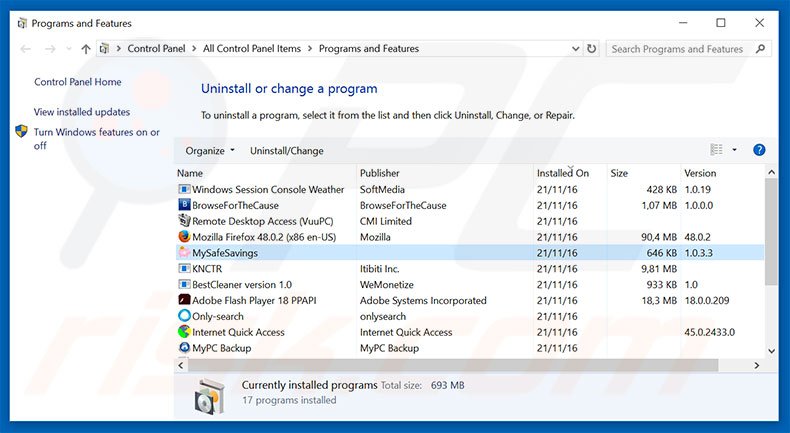This screenshot has width=790, height=433.
Task: Click the KNCTR program icon
Action: [184, 269]
